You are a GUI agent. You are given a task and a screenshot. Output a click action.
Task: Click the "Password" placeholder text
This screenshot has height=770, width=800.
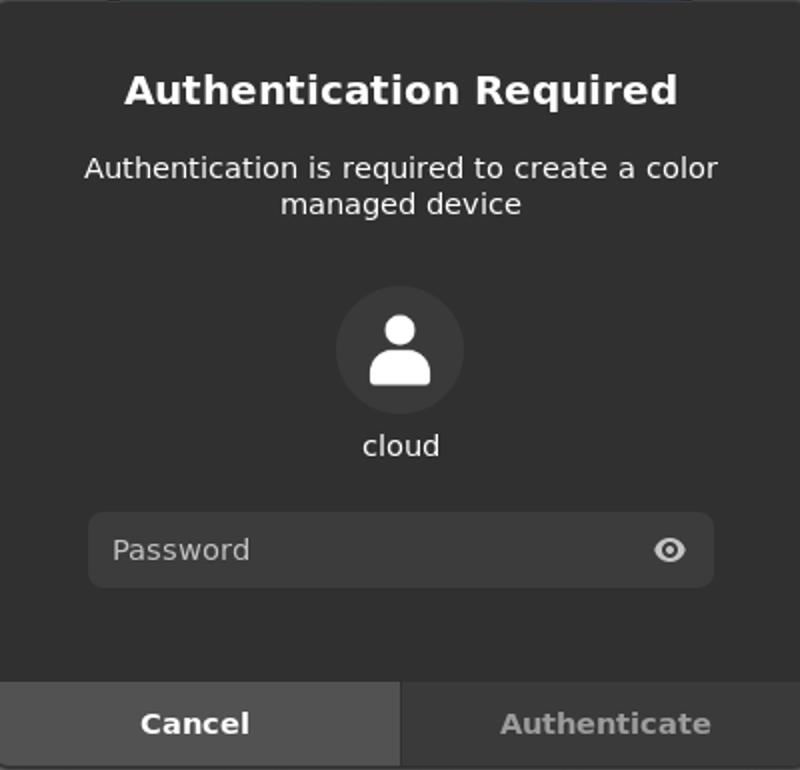[181, 550]
